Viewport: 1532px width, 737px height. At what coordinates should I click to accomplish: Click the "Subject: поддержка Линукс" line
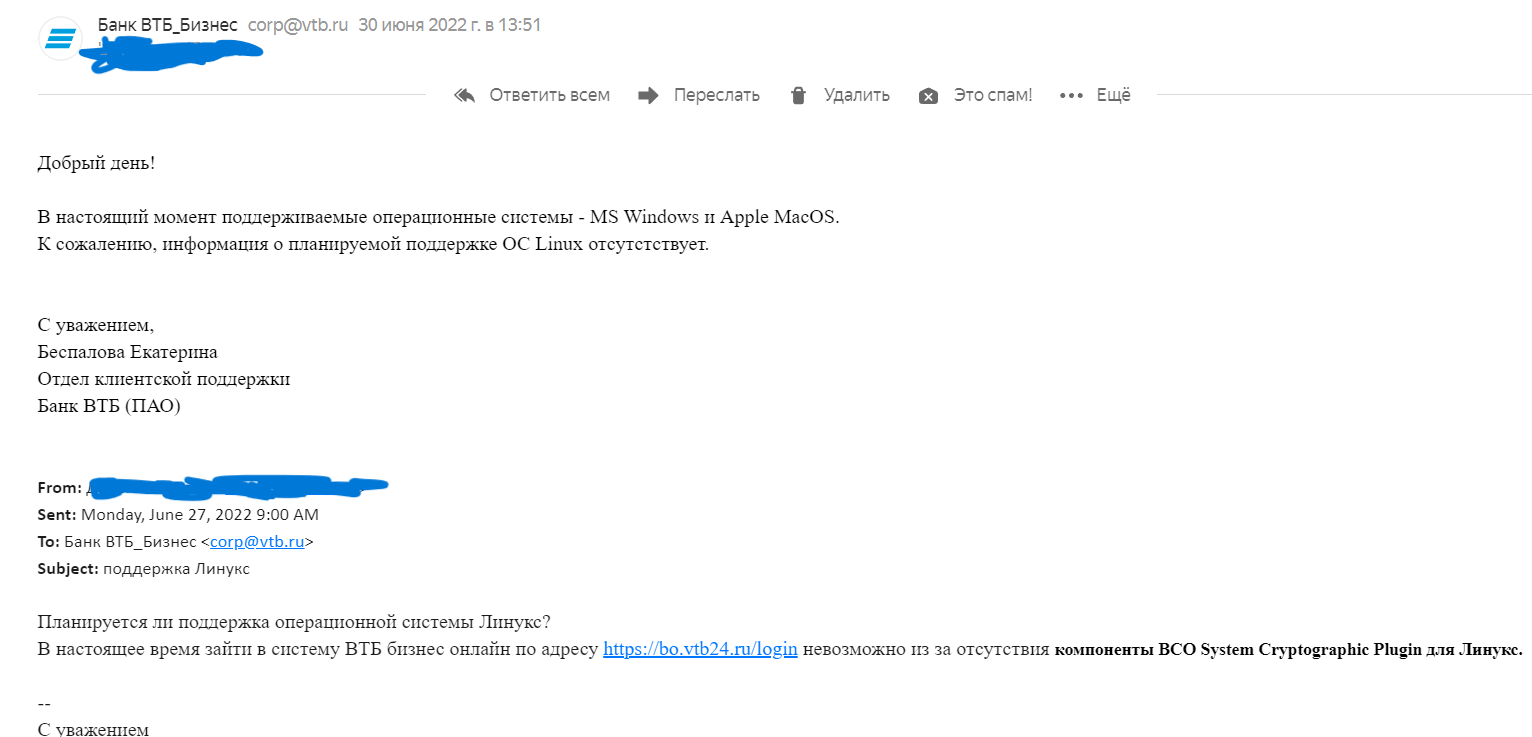coord(144,569)
